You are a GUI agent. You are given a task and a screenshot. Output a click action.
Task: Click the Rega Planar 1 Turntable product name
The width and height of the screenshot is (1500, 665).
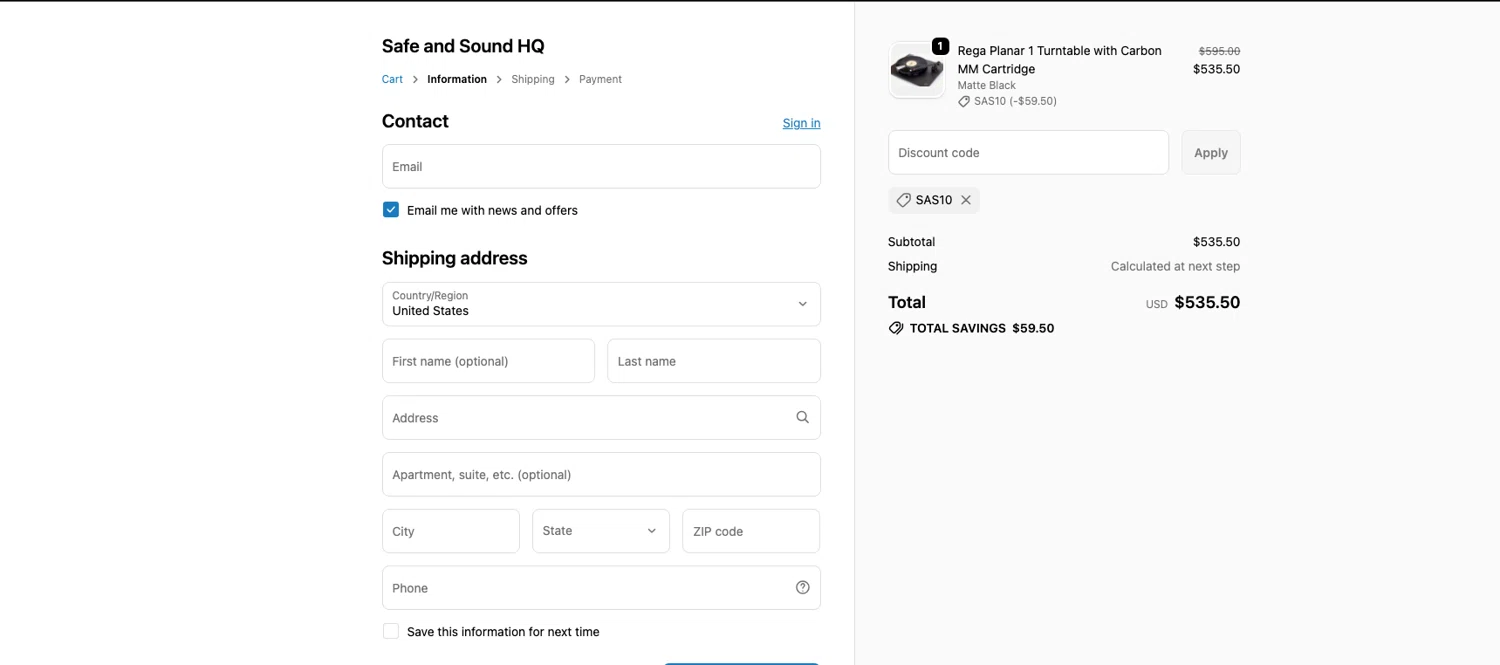click(x=1060, y=60)
